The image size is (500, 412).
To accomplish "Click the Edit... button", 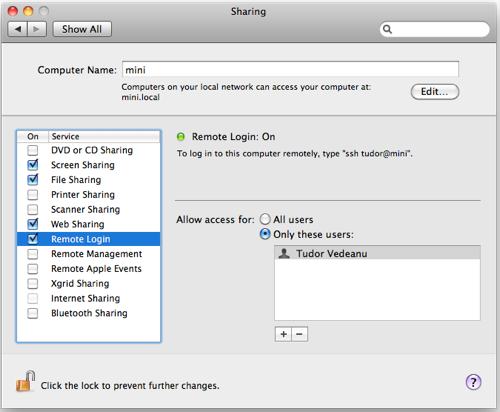I will (435, 92).
